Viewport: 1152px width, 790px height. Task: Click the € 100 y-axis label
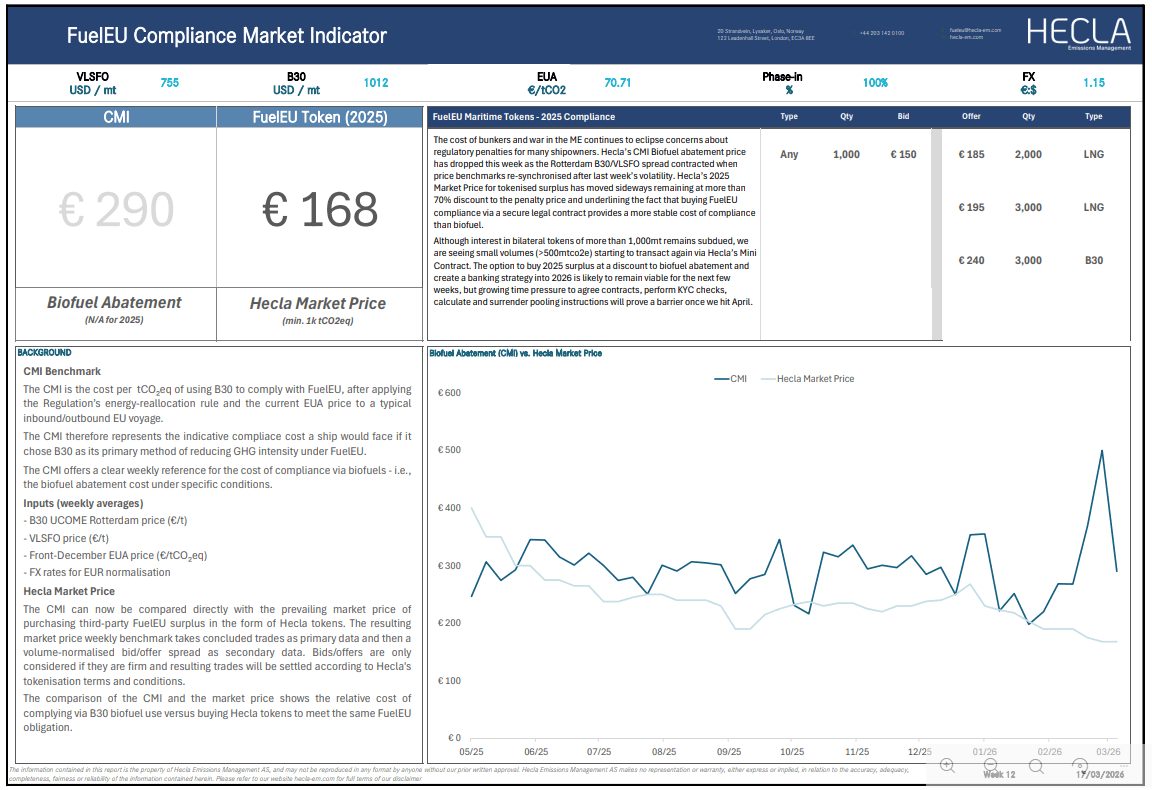[449, 681]
